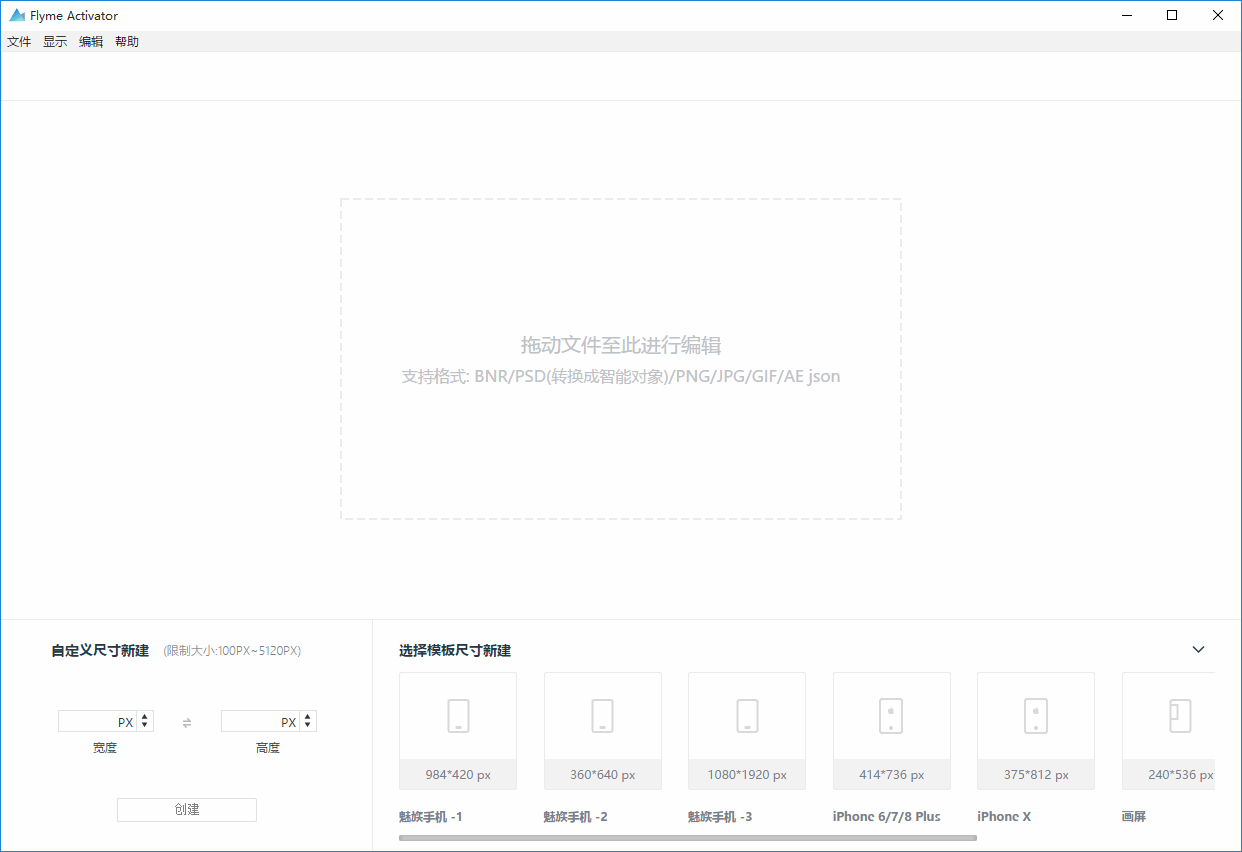Select the 魅族手机 -2 phone template icon
The image size is (1242, 852).
pyautogui.click(x=602, y=715)
